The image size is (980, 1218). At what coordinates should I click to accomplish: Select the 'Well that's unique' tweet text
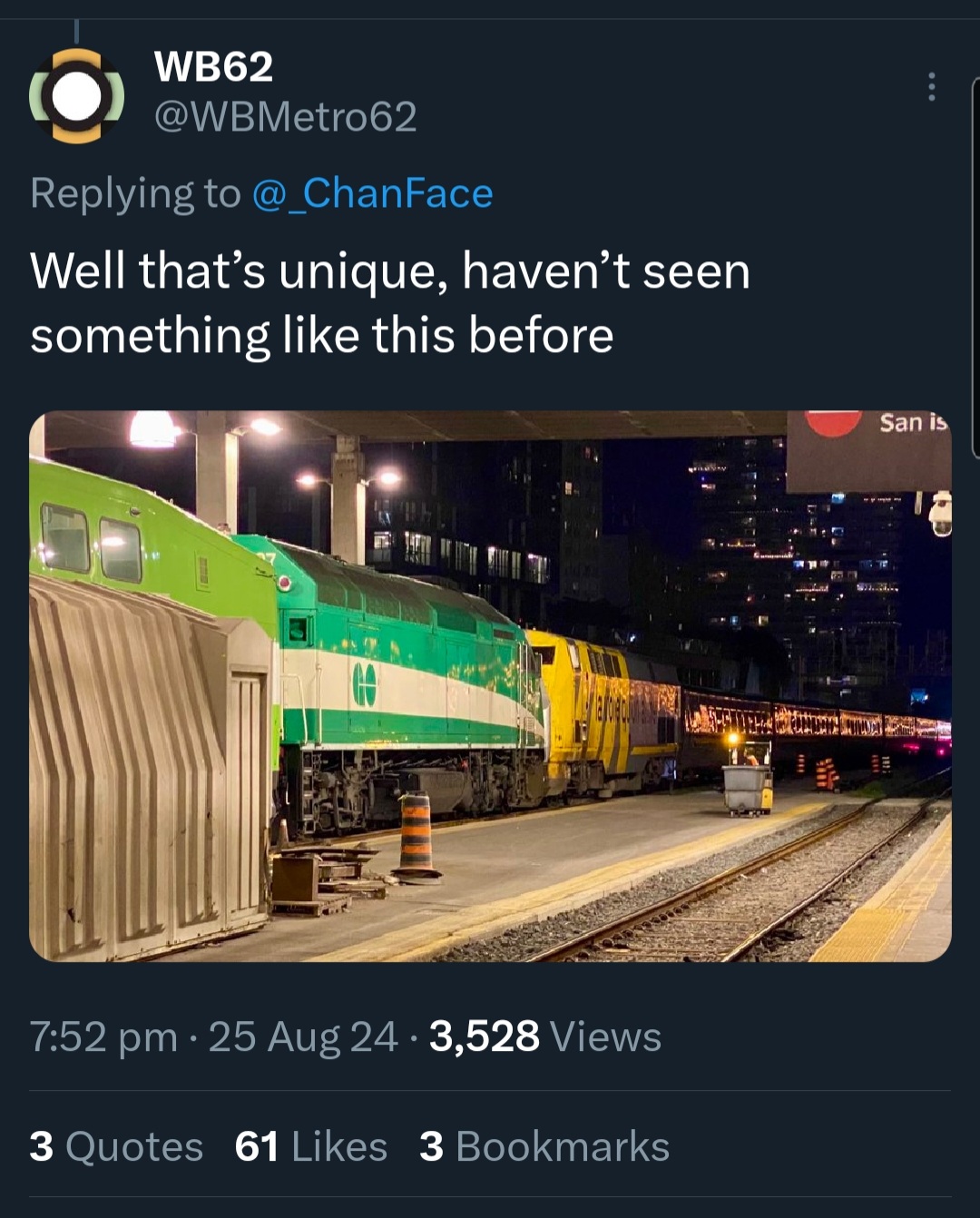tap(390, 303)
